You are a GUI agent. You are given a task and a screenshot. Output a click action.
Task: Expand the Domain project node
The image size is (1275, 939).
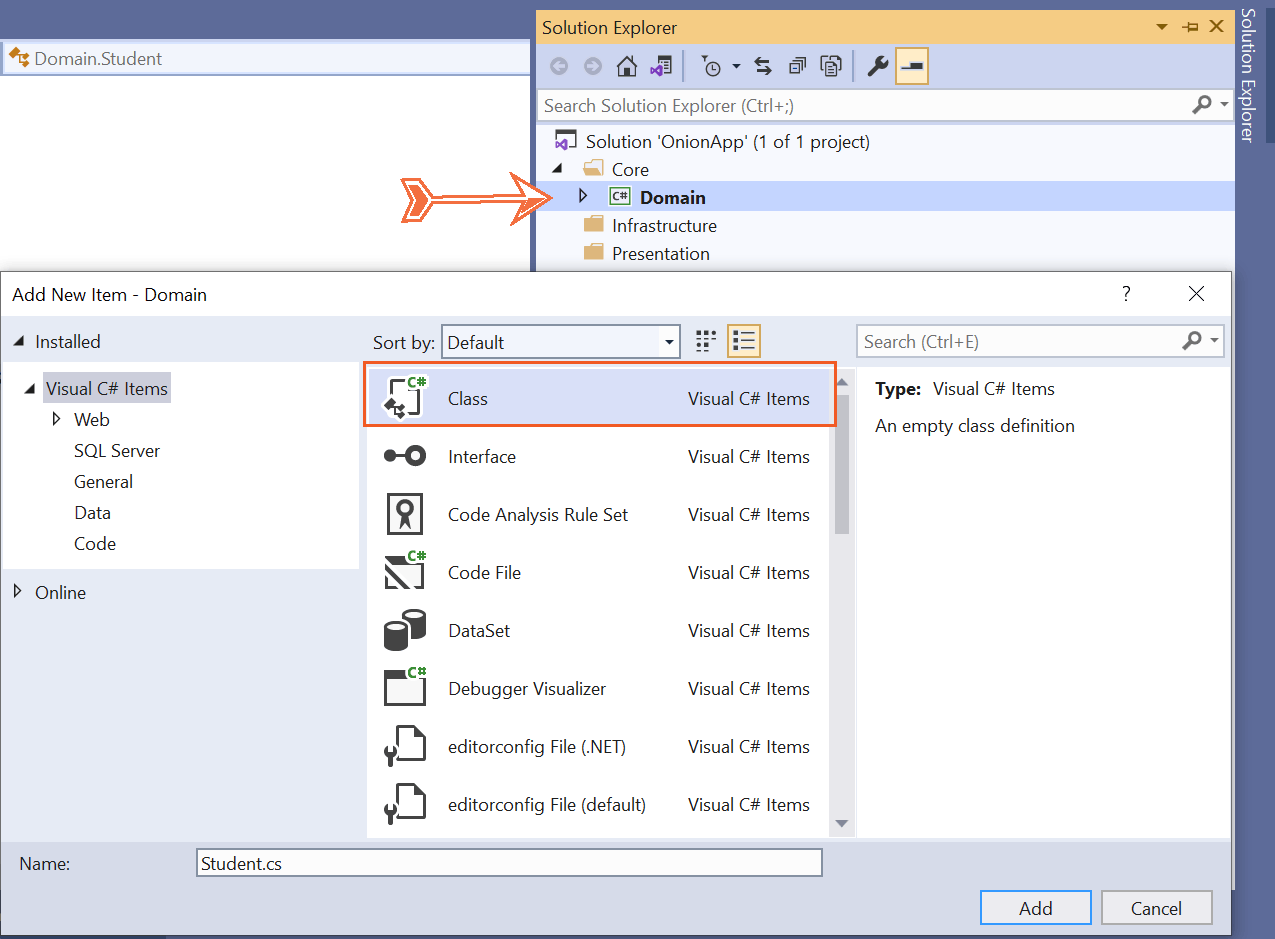pos(583,196)
